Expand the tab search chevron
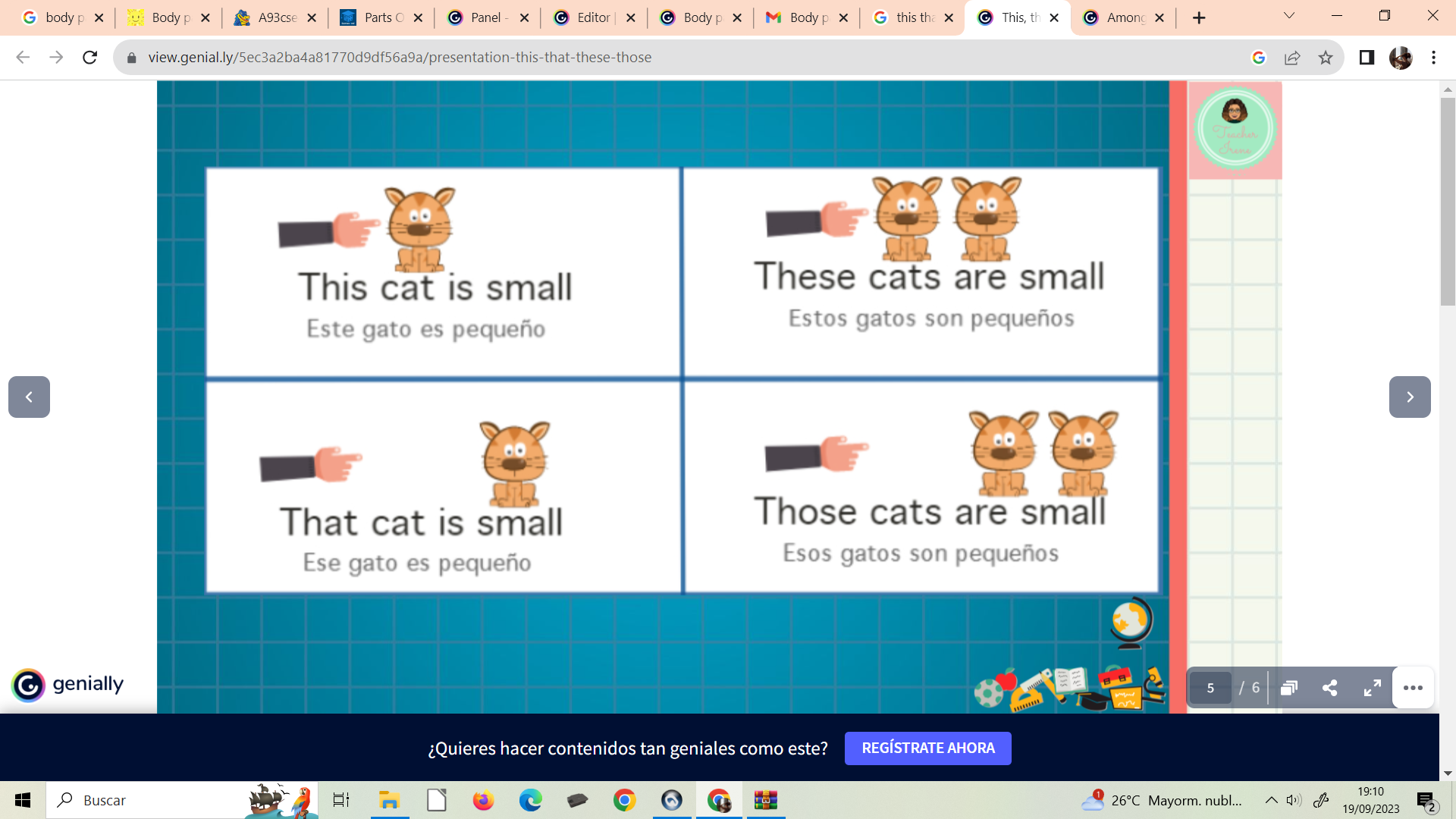Screen dimensions: 1456x819 coord(1288,16)
